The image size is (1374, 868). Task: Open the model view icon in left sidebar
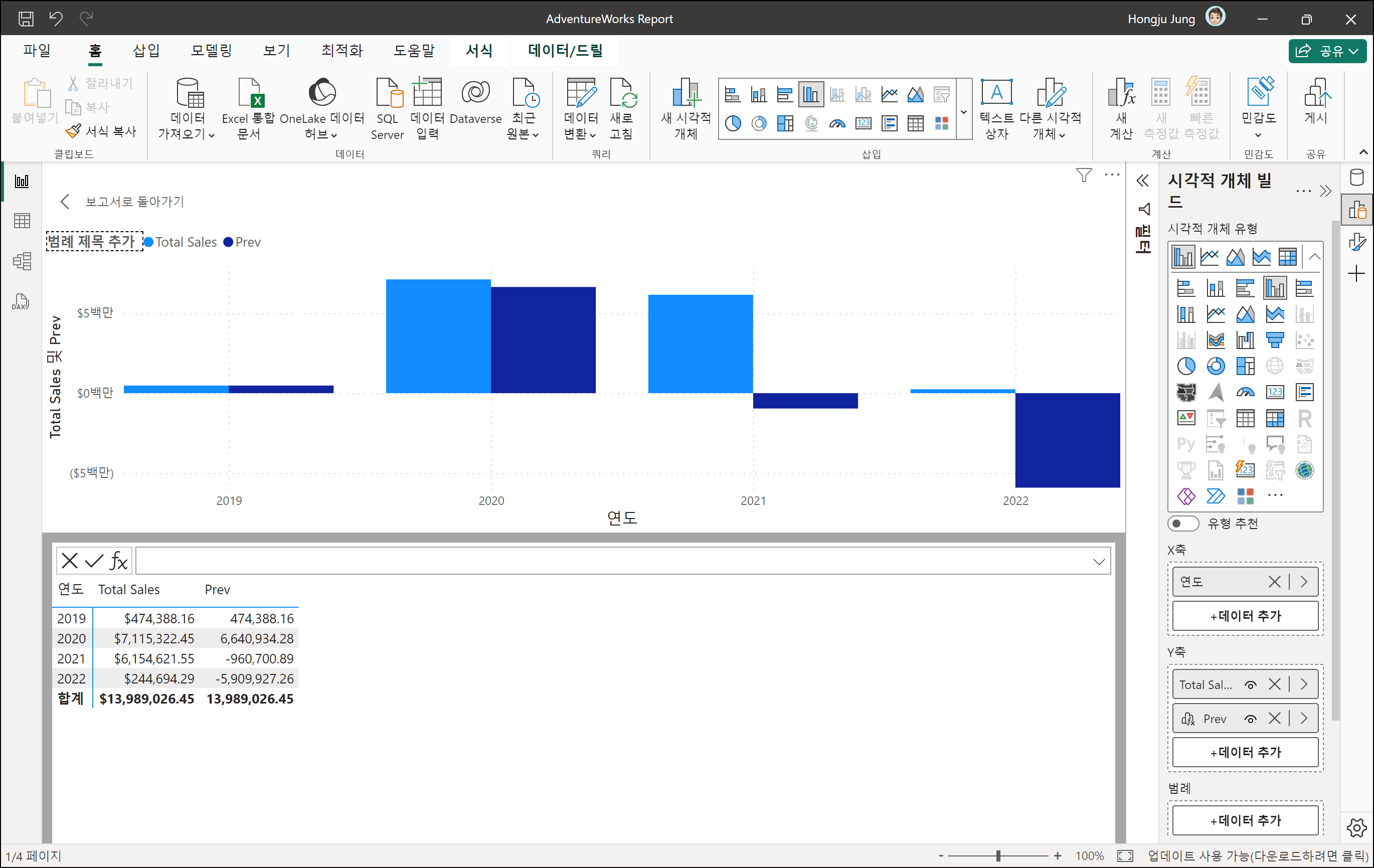point(22,261)
